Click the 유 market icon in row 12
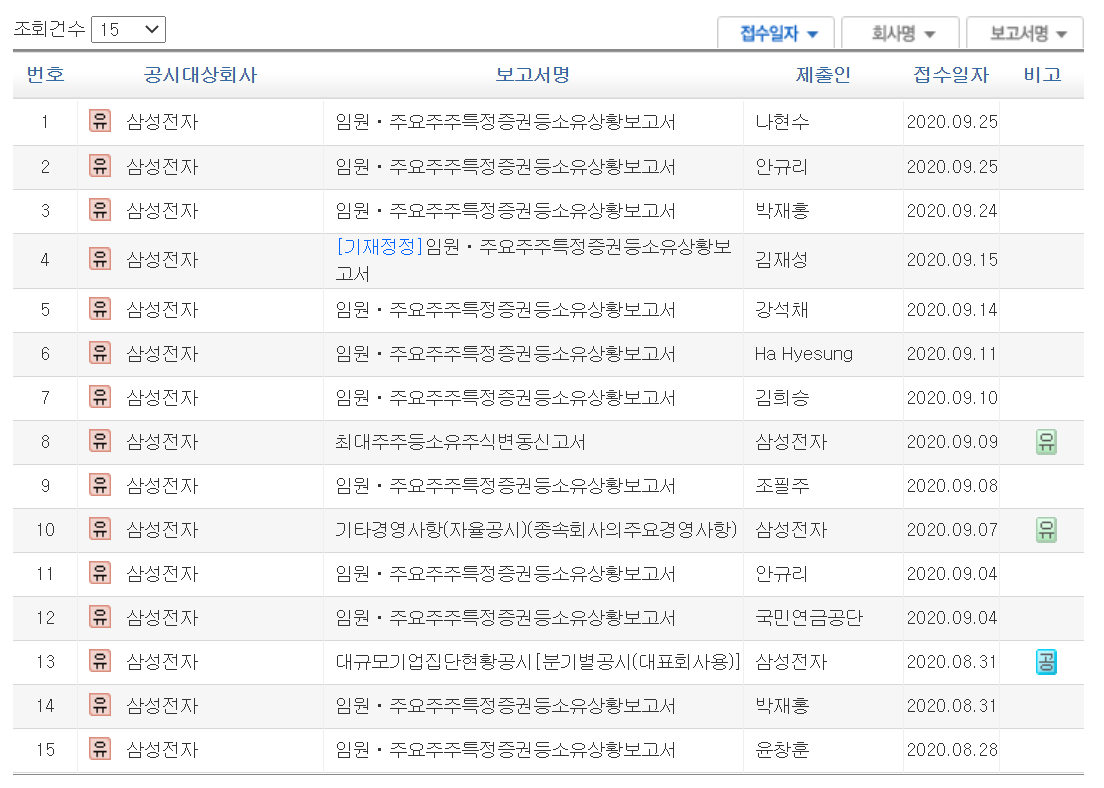Viewport: 1104px width, 788px height. tap(100, 617)
